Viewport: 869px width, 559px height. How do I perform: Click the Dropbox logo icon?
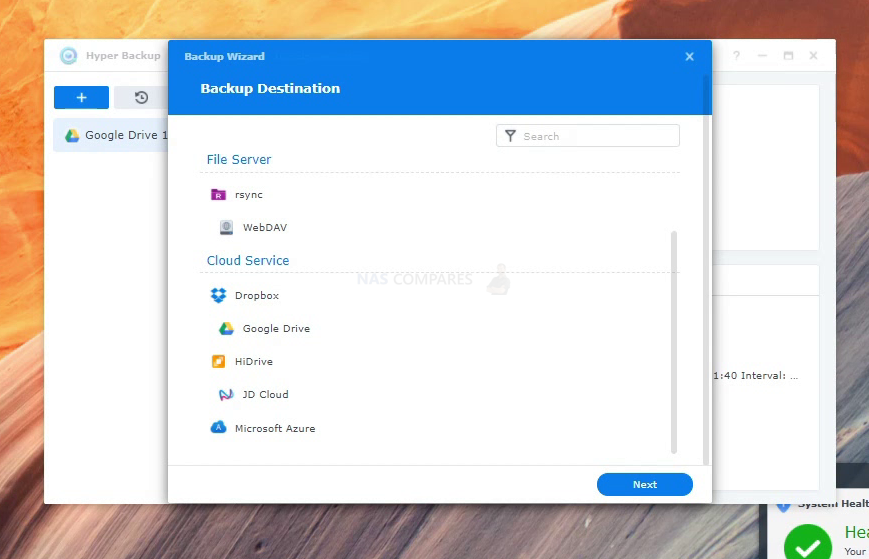point(218,295)
